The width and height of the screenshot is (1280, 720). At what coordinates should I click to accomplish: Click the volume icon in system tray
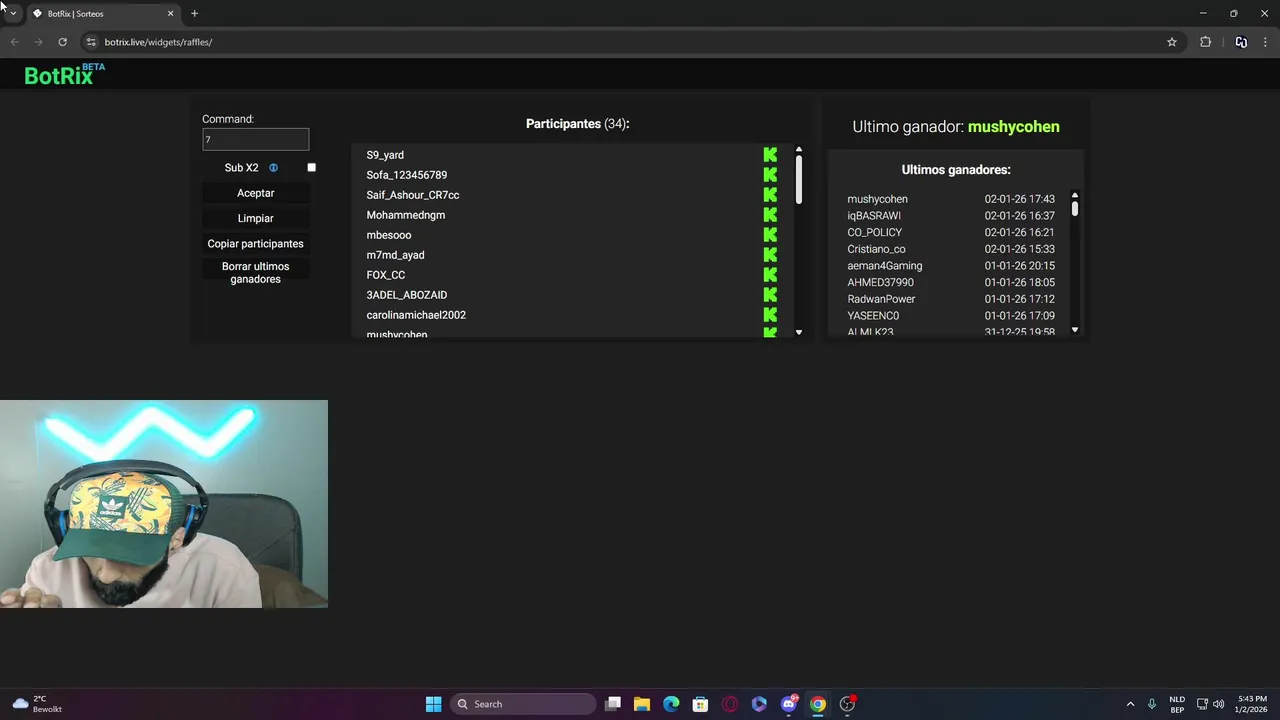pyautogui.click(x=1218, y=704)
